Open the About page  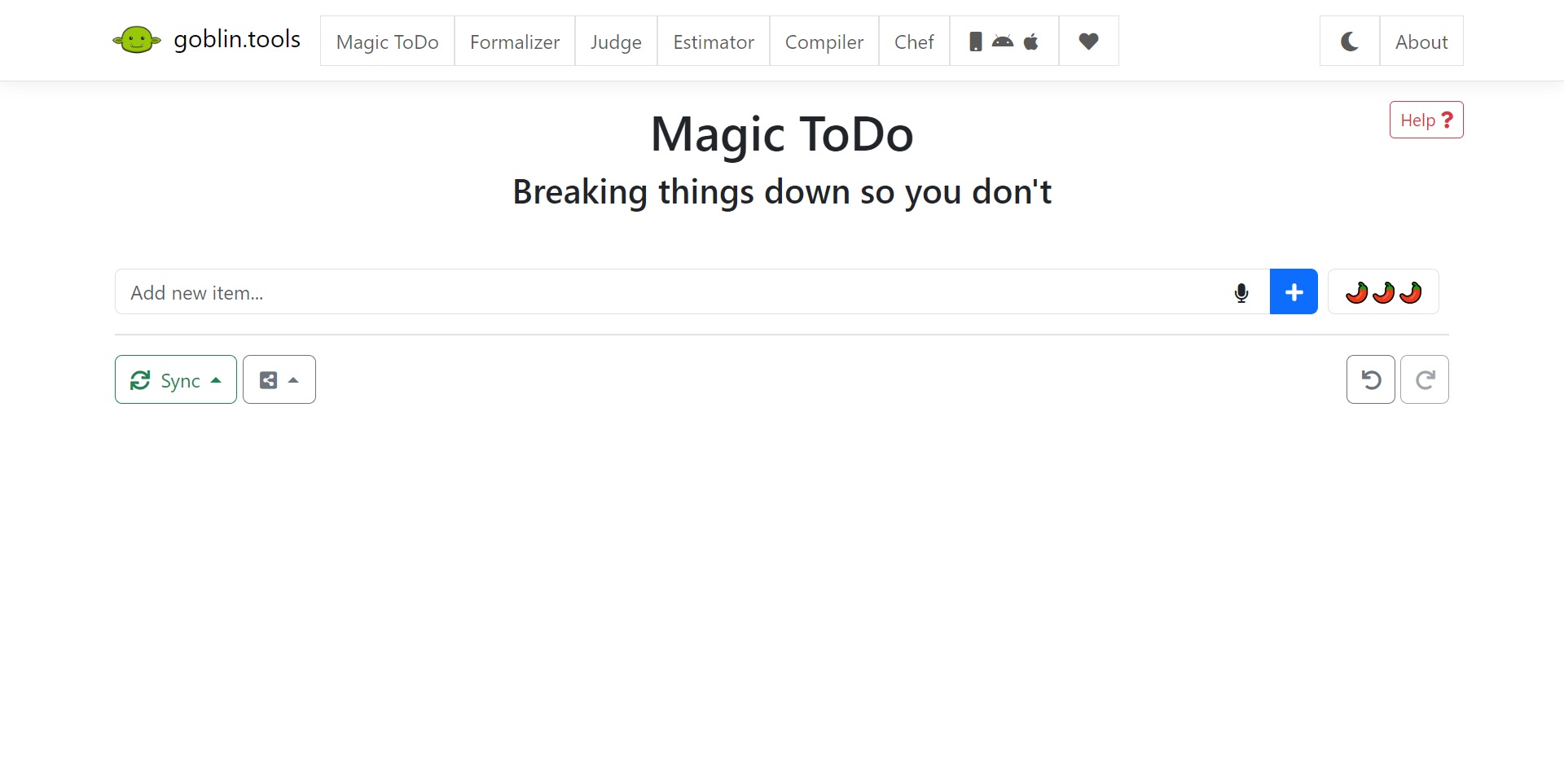[1421, 42]
